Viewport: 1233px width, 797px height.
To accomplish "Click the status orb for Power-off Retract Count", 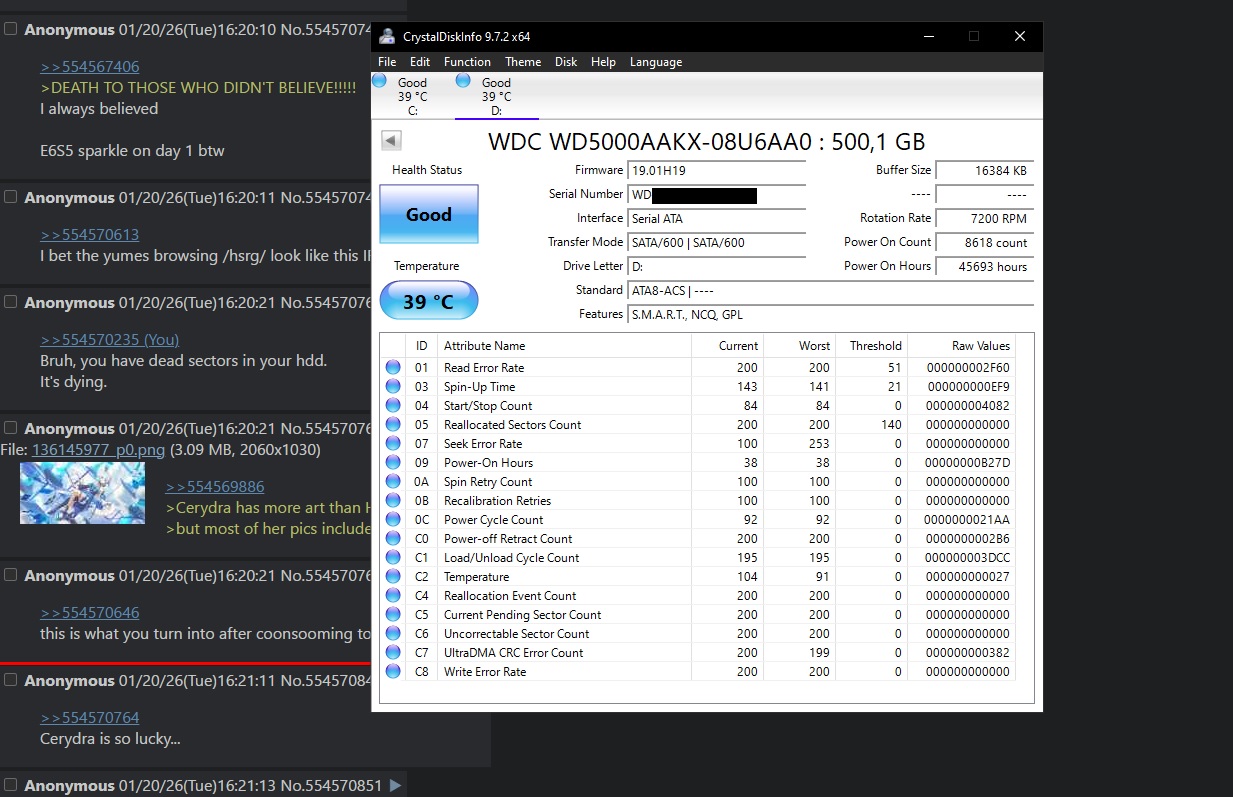I will pos(393,539).
